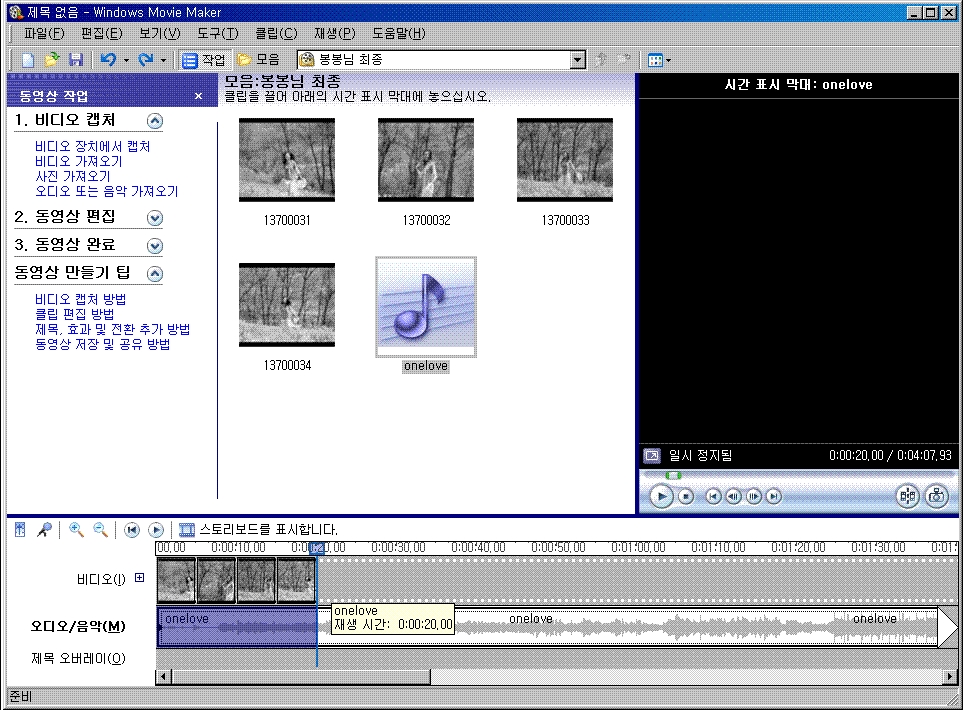Click the preview seek bar handle
Screen dimensions: 963x710
point(673,475)
